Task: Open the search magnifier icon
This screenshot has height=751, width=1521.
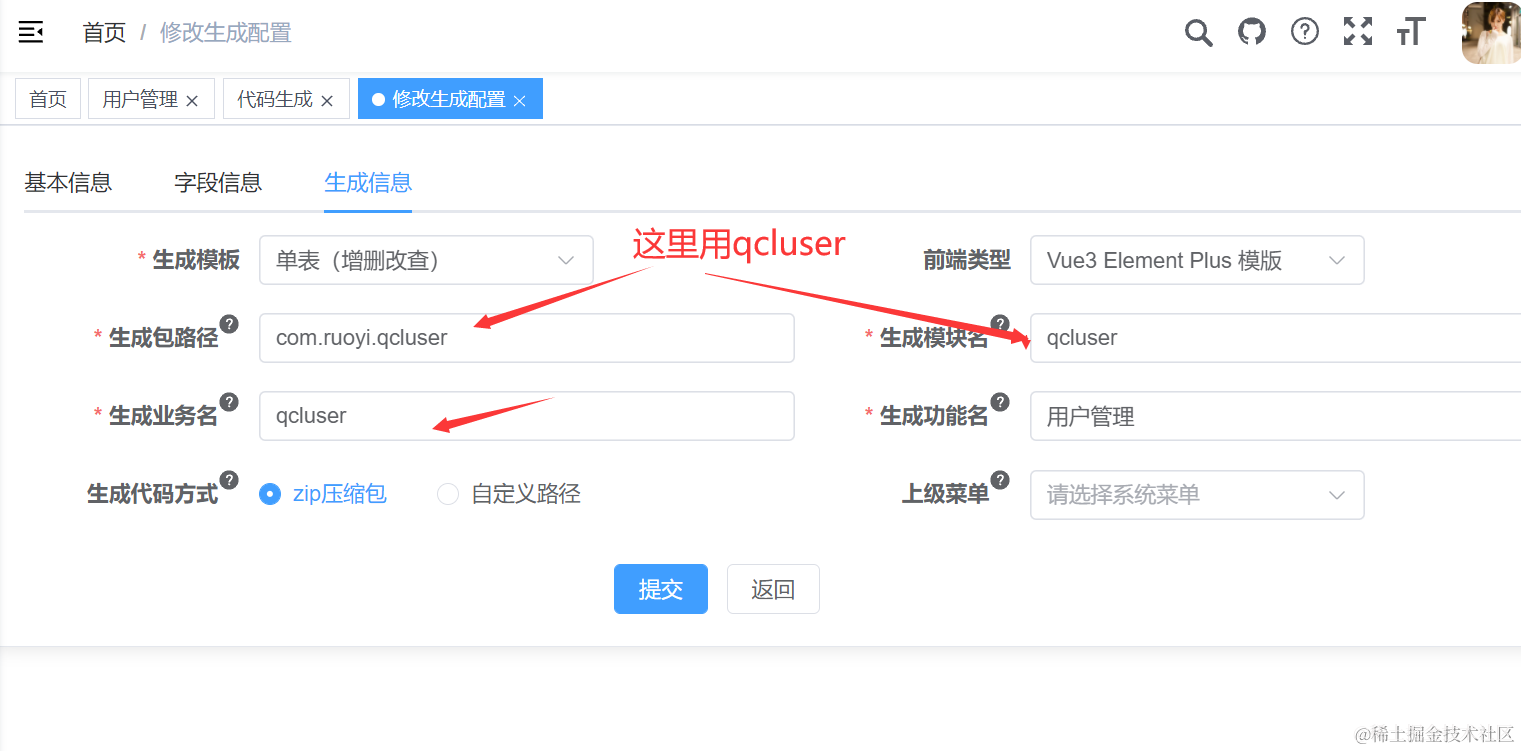Action: point(1198,32)
